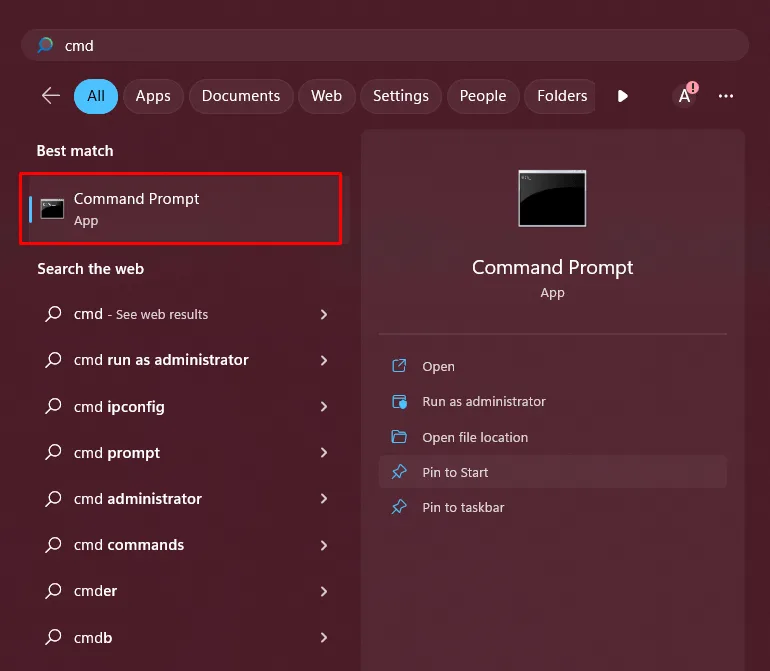Choose the Settings filter tab
This screenshot has width=770, height=671.
pyautogui.click(x=400, y=96)
